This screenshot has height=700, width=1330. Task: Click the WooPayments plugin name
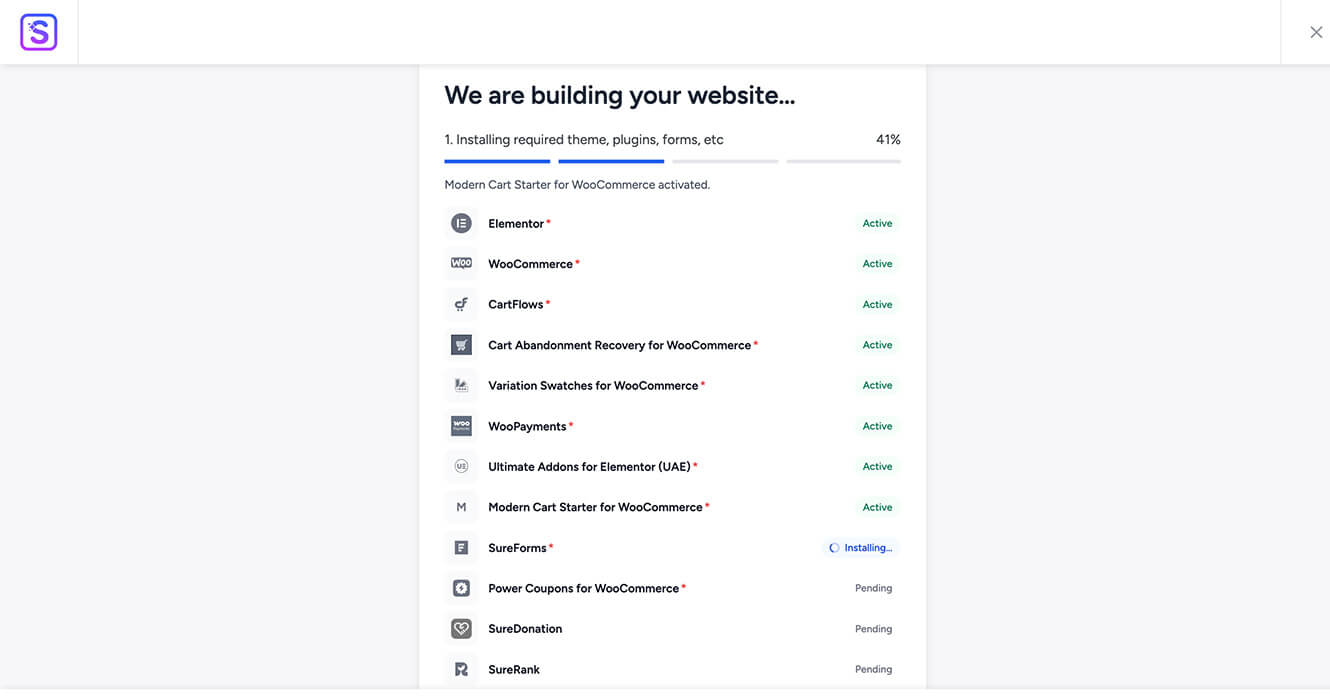pyautogui.click(x=527, y=426)
